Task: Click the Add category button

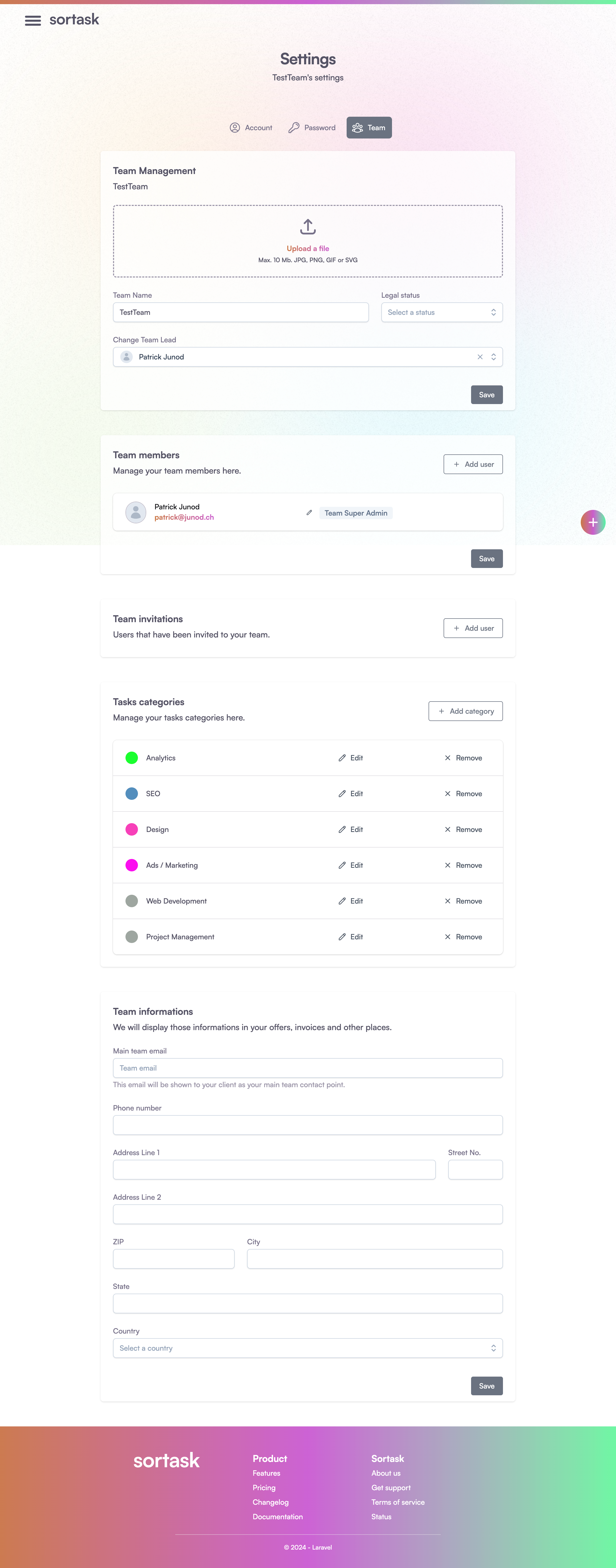Action: click(465, 711)
